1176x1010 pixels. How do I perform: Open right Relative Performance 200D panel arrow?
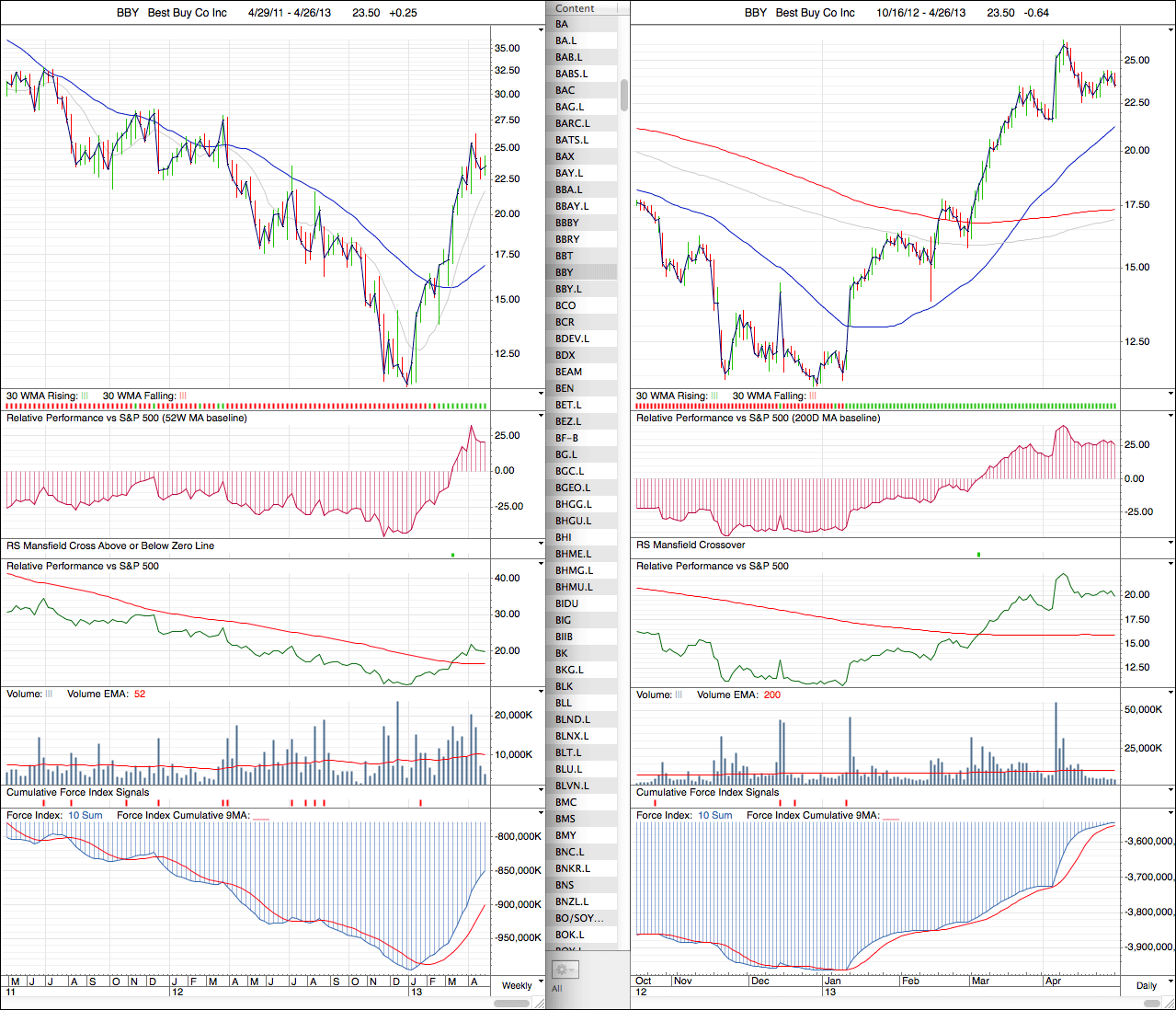pos(1170,417)
